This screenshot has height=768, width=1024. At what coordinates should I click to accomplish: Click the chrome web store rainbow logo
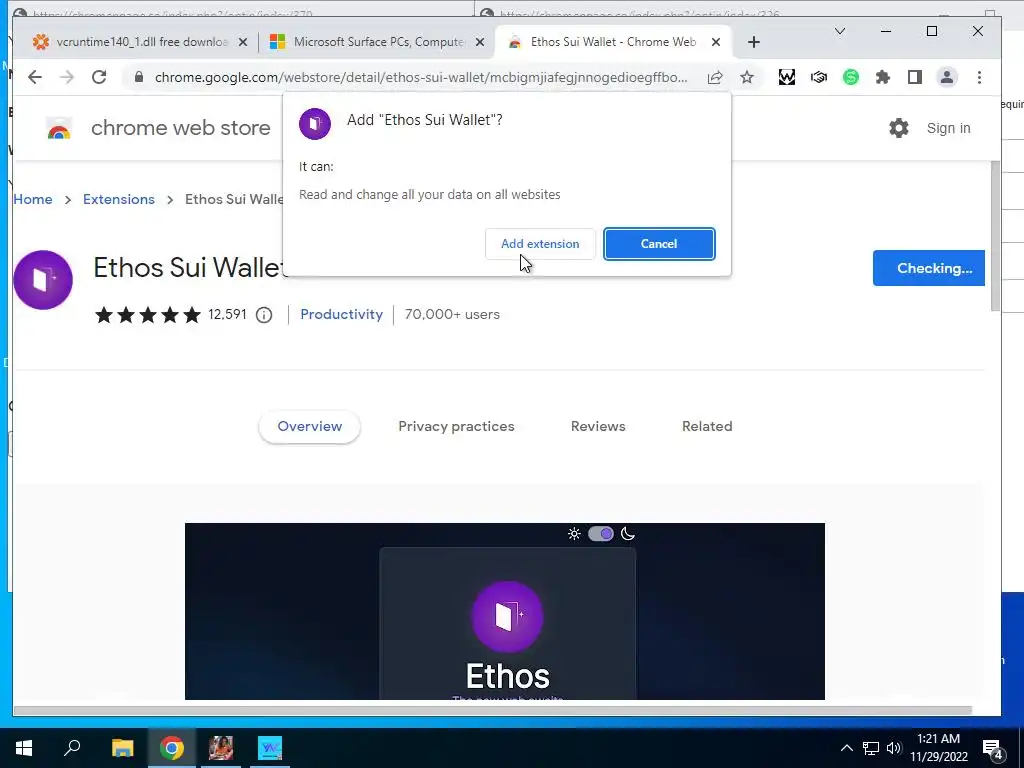[x=59, y=129]
